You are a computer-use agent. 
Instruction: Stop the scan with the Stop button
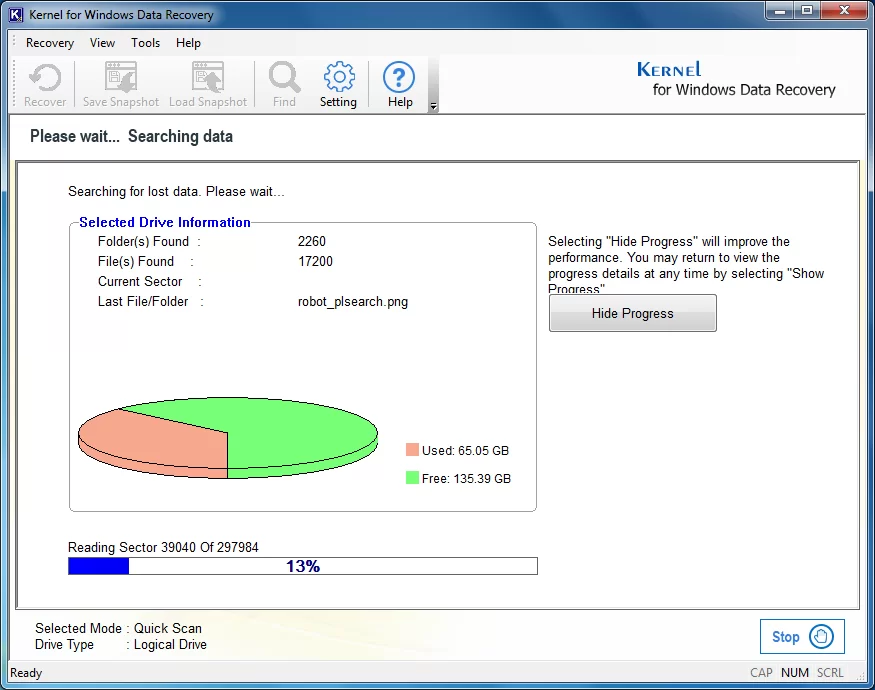(802, 637)
